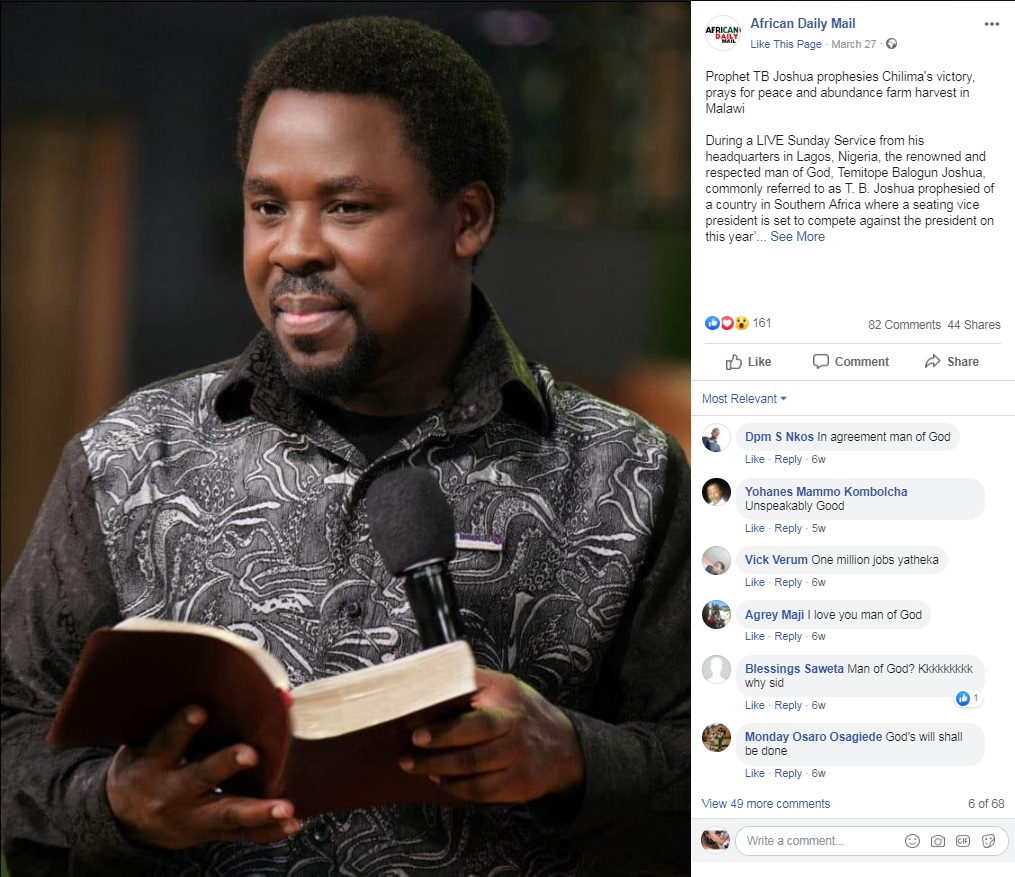Click the like badge on Blessings Saweta's comment
The width and height of the screenshot is (1015, 877).
point(968,698)
